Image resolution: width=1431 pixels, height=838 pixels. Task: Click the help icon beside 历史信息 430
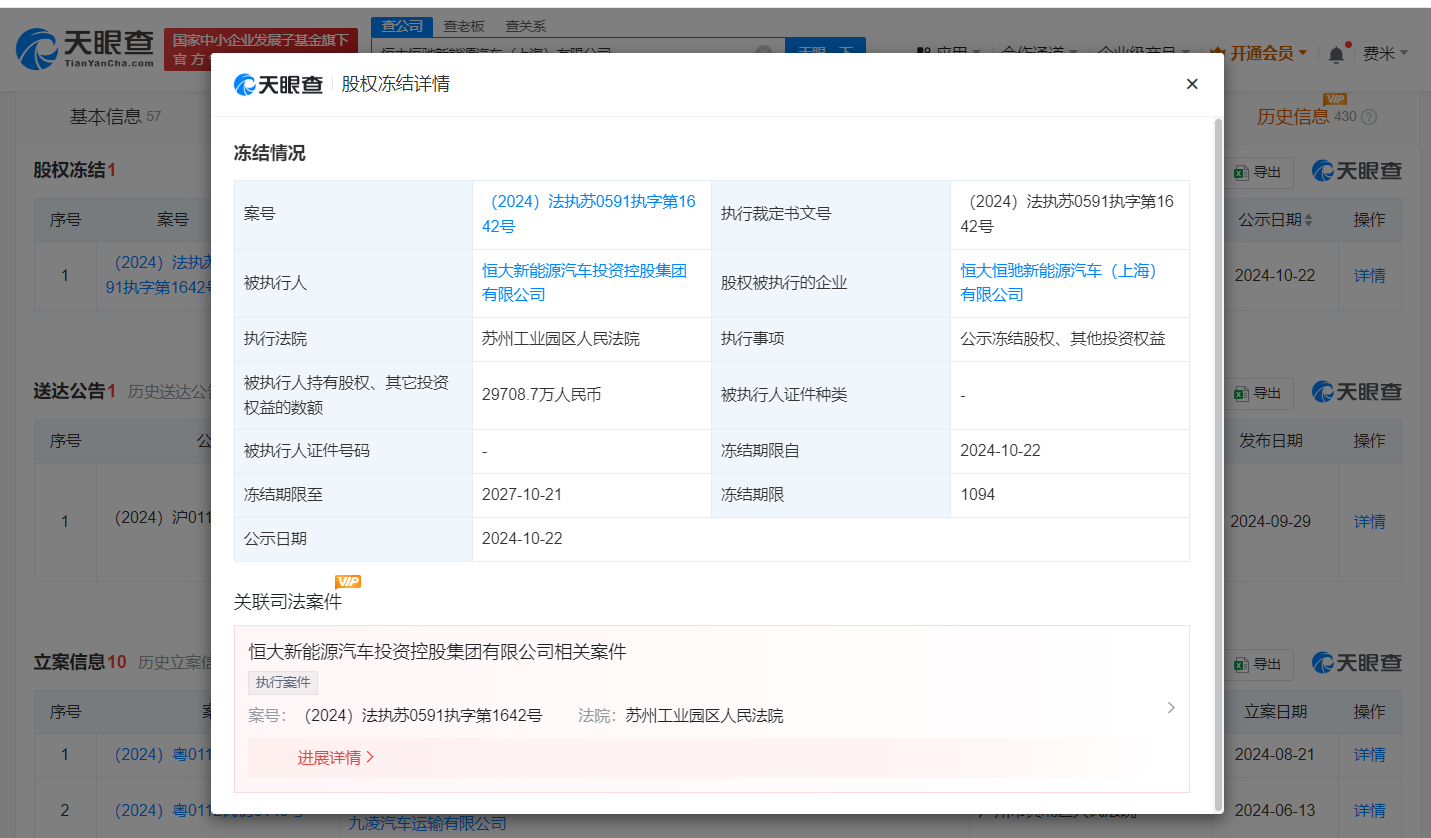click(1369, 117)
